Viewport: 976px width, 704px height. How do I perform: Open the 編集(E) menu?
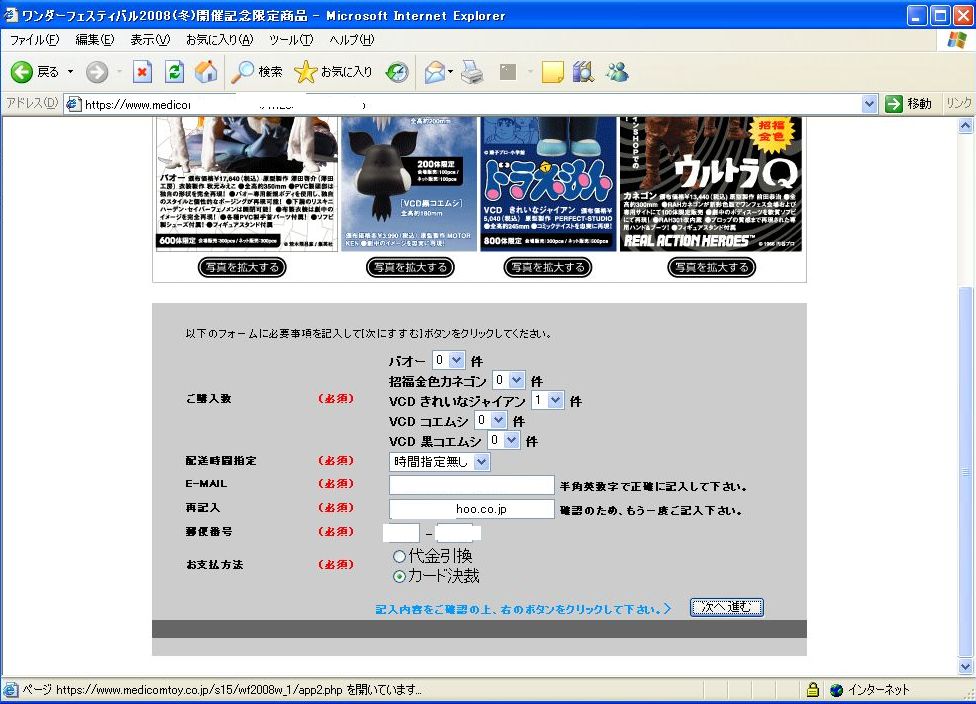(x=95, y=40)
